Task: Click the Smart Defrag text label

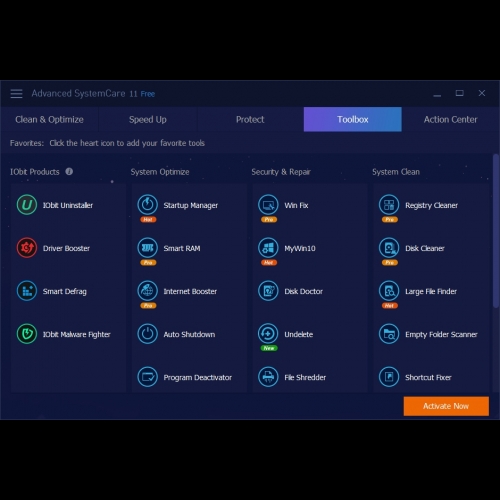Action: [65, 291]
